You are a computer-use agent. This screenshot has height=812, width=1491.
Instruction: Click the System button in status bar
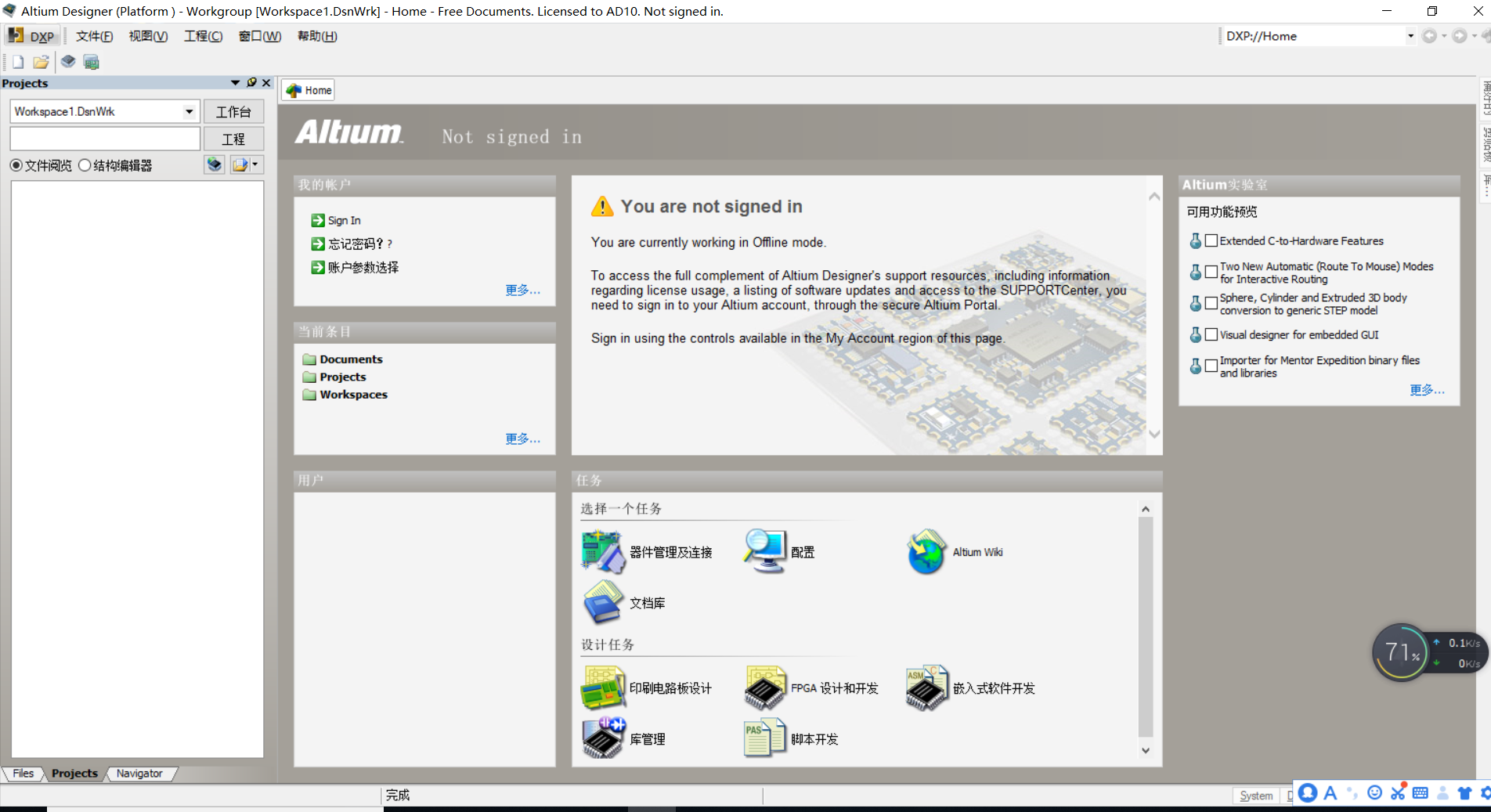[x=1256, y=796]
